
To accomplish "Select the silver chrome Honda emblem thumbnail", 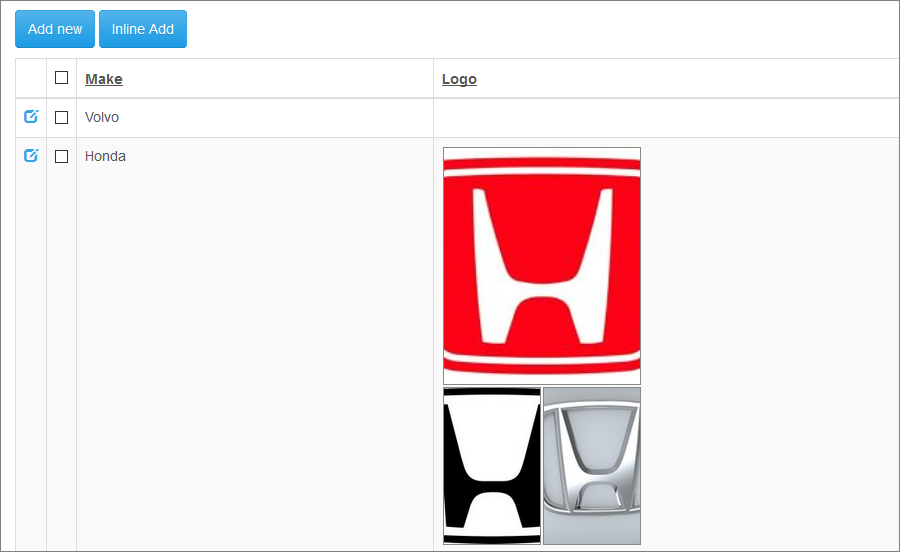I will 591,466.
